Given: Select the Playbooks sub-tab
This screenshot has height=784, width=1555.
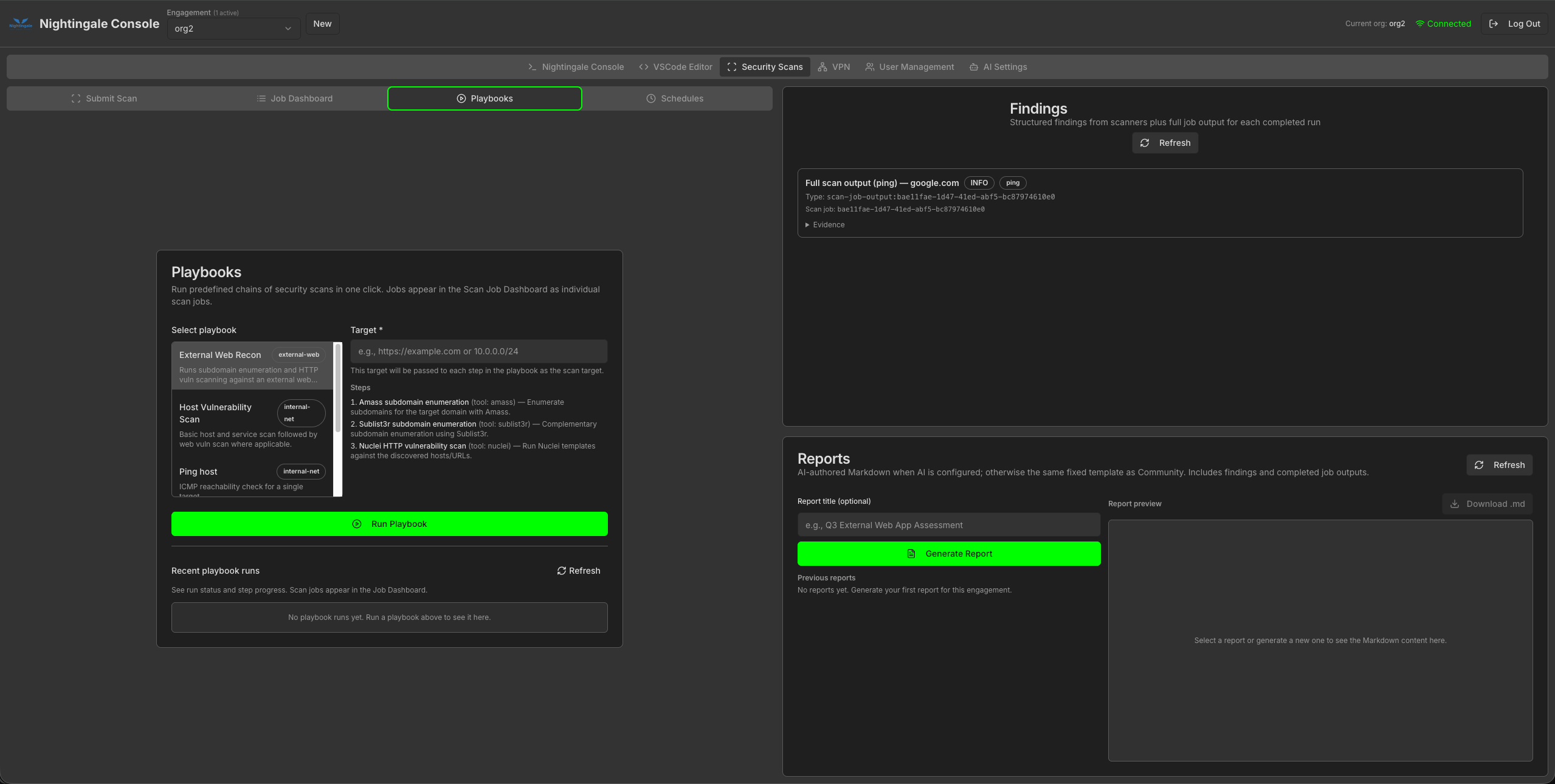Looking at the screenshot, I should pos(484,98).
